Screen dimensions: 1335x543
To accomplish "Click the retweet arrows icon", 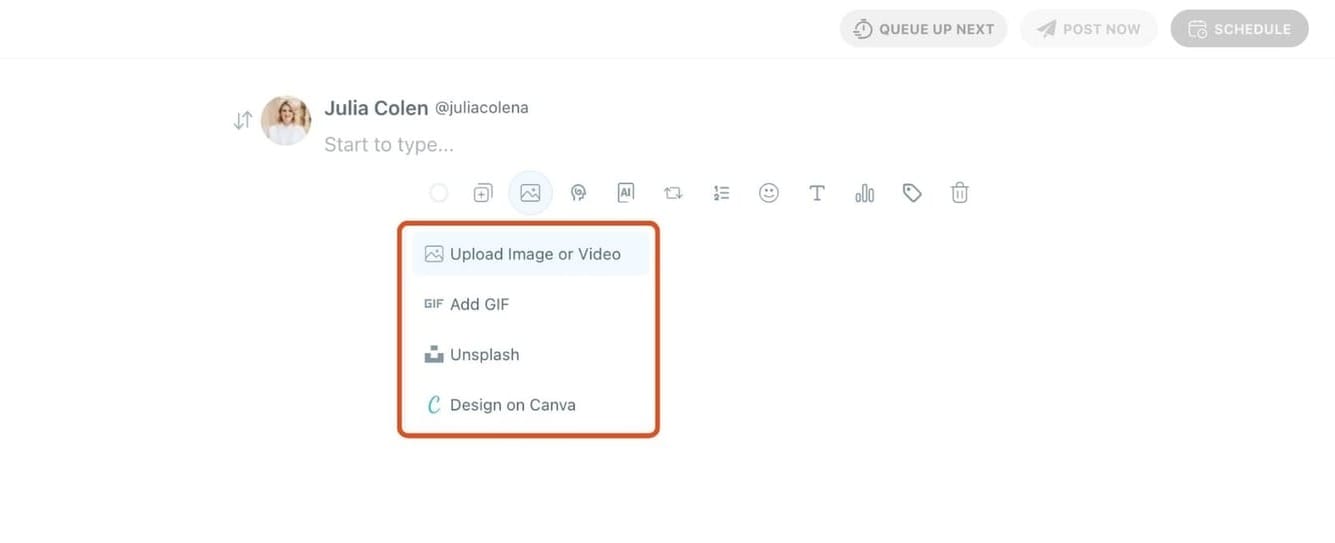I will point(673,193).
